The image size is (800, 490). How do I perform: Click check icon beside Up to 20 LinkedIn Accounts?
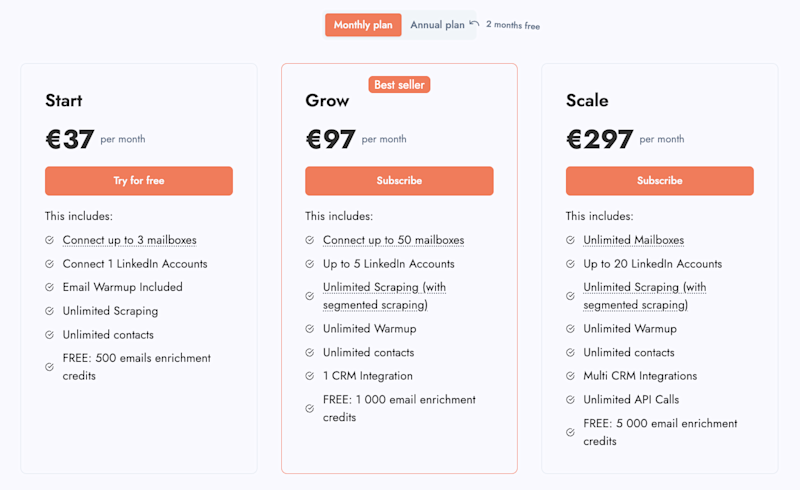point(570,264)
